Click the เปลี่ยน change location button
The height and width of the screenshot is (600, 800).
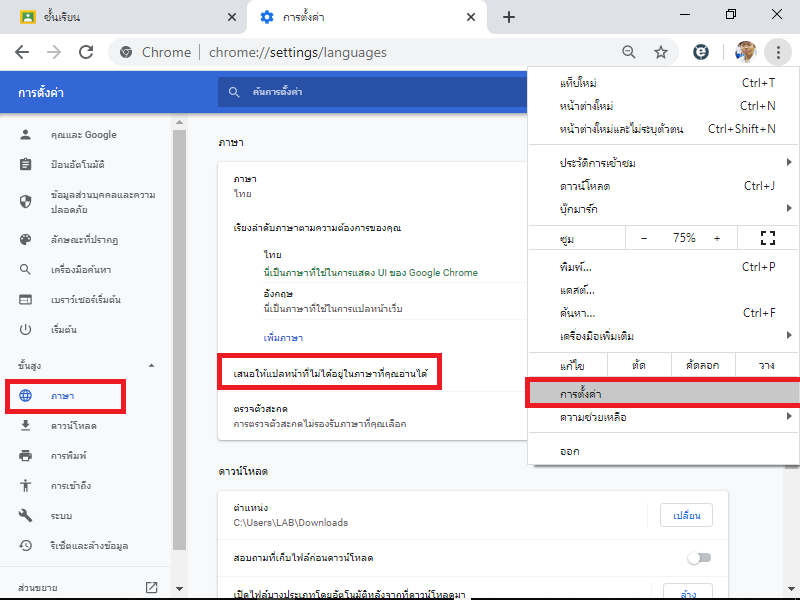685,515
